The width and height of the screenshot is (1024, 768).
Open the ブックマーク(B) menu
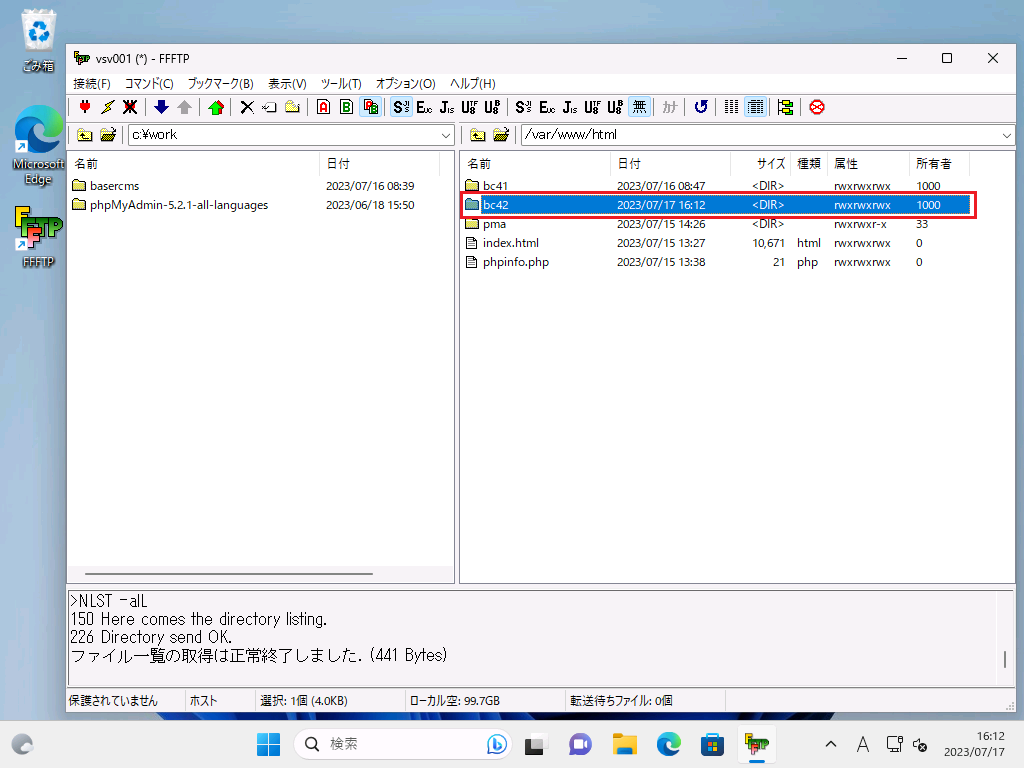coord(220,84)
